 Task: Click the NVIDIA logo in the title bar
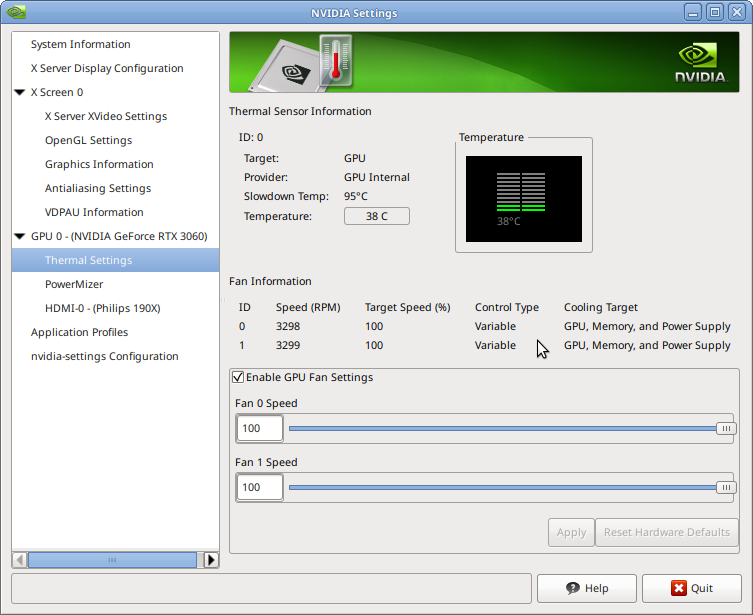[x=14, y=13]
